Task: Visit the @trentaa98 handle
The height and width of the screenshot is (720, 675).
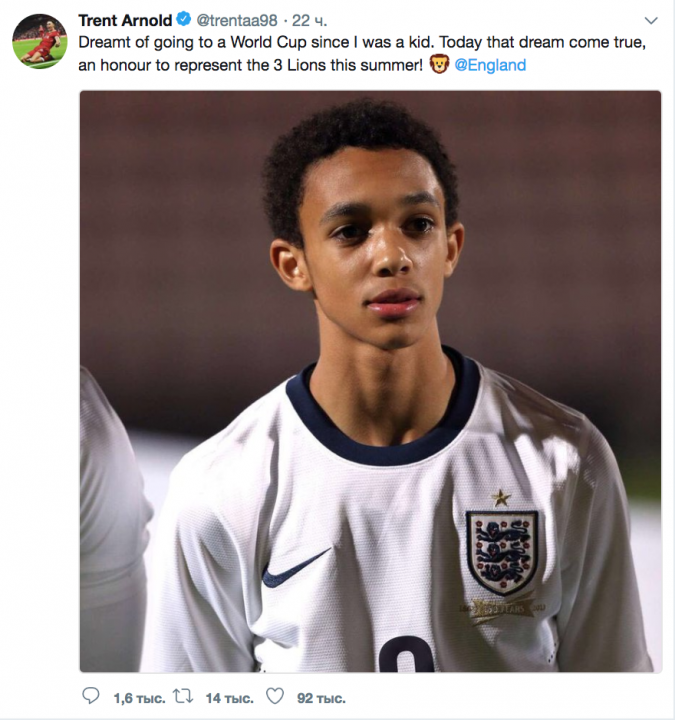Action: (x=238, y=21)
